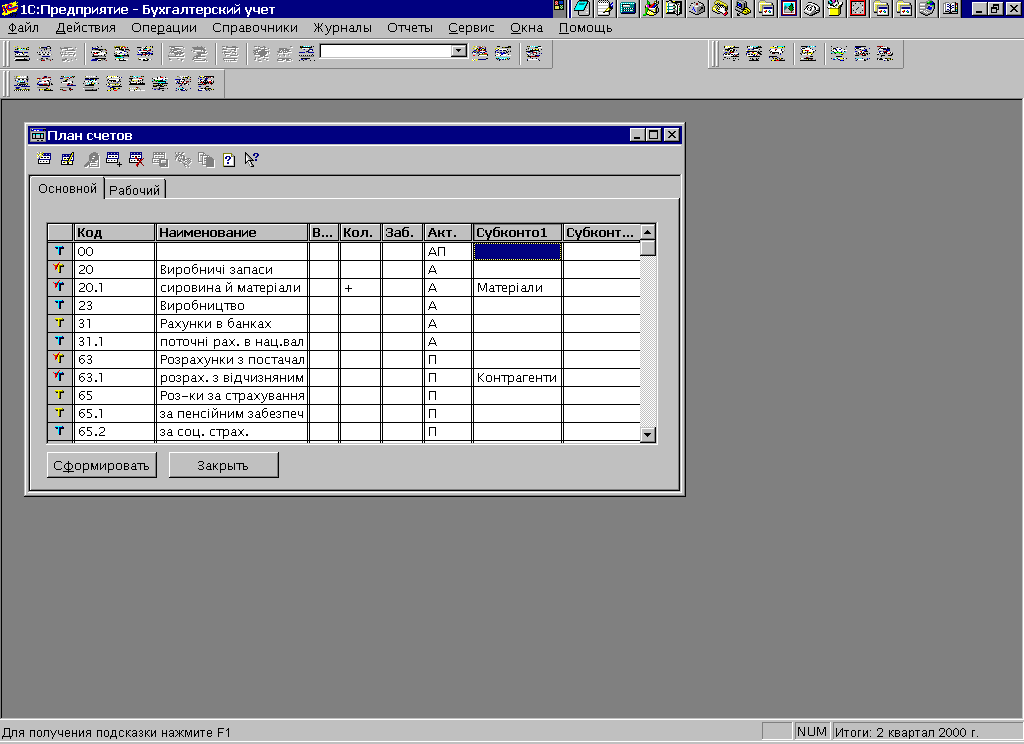This screenshot has width=1024, height=744.
Task: Select the row "Виробничі запаси"
Action: tap(344, 269)
